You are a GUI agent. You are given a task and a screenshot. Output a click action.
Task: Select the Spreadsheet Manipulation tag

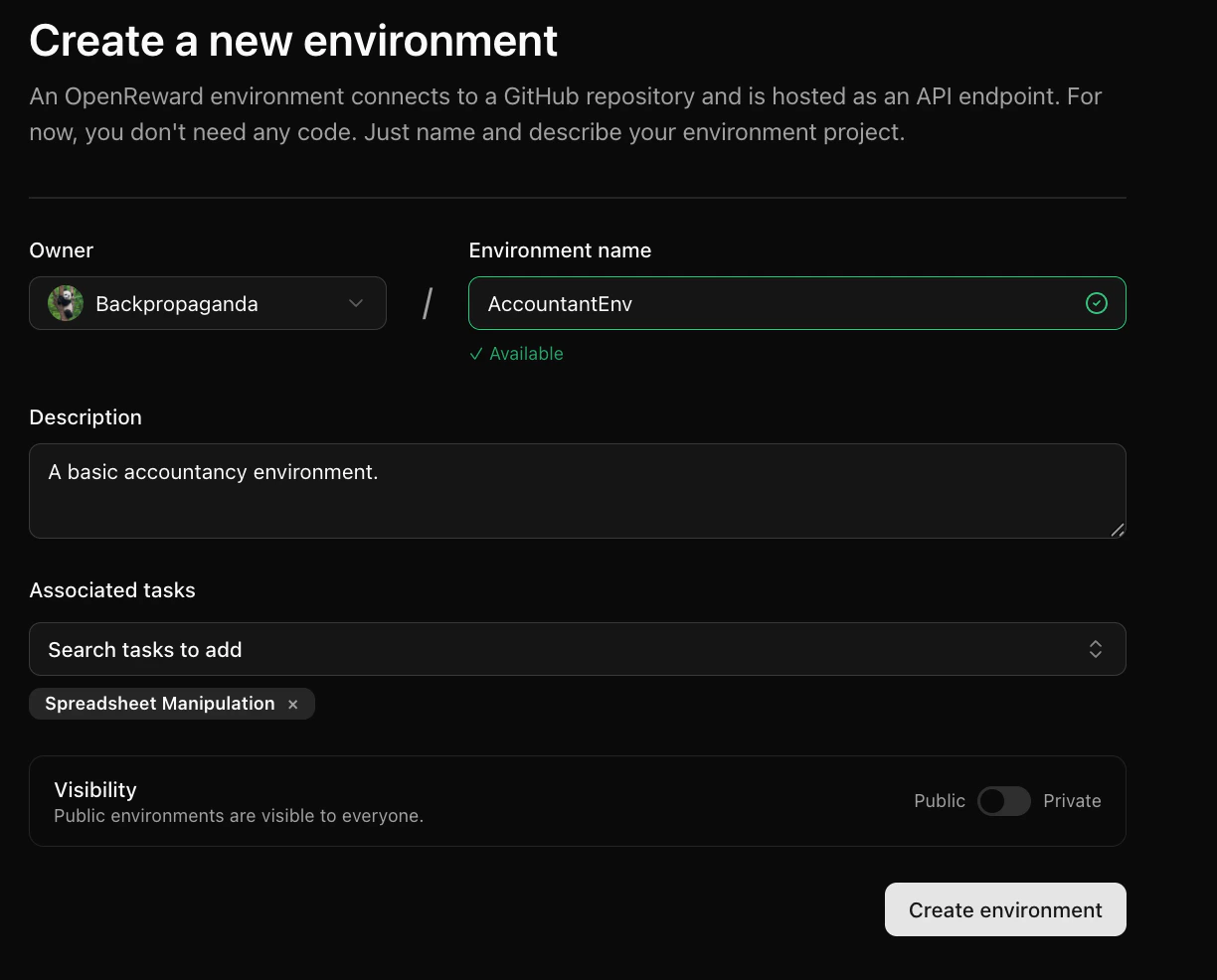159,704
